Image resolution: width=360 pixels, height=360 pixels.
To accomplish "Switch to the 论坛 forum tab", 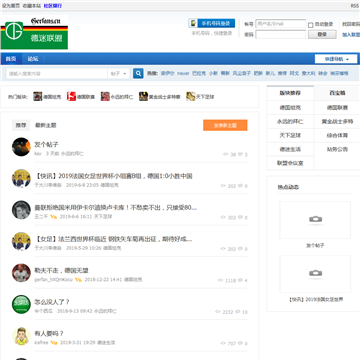I will click(x=33, y=59).
